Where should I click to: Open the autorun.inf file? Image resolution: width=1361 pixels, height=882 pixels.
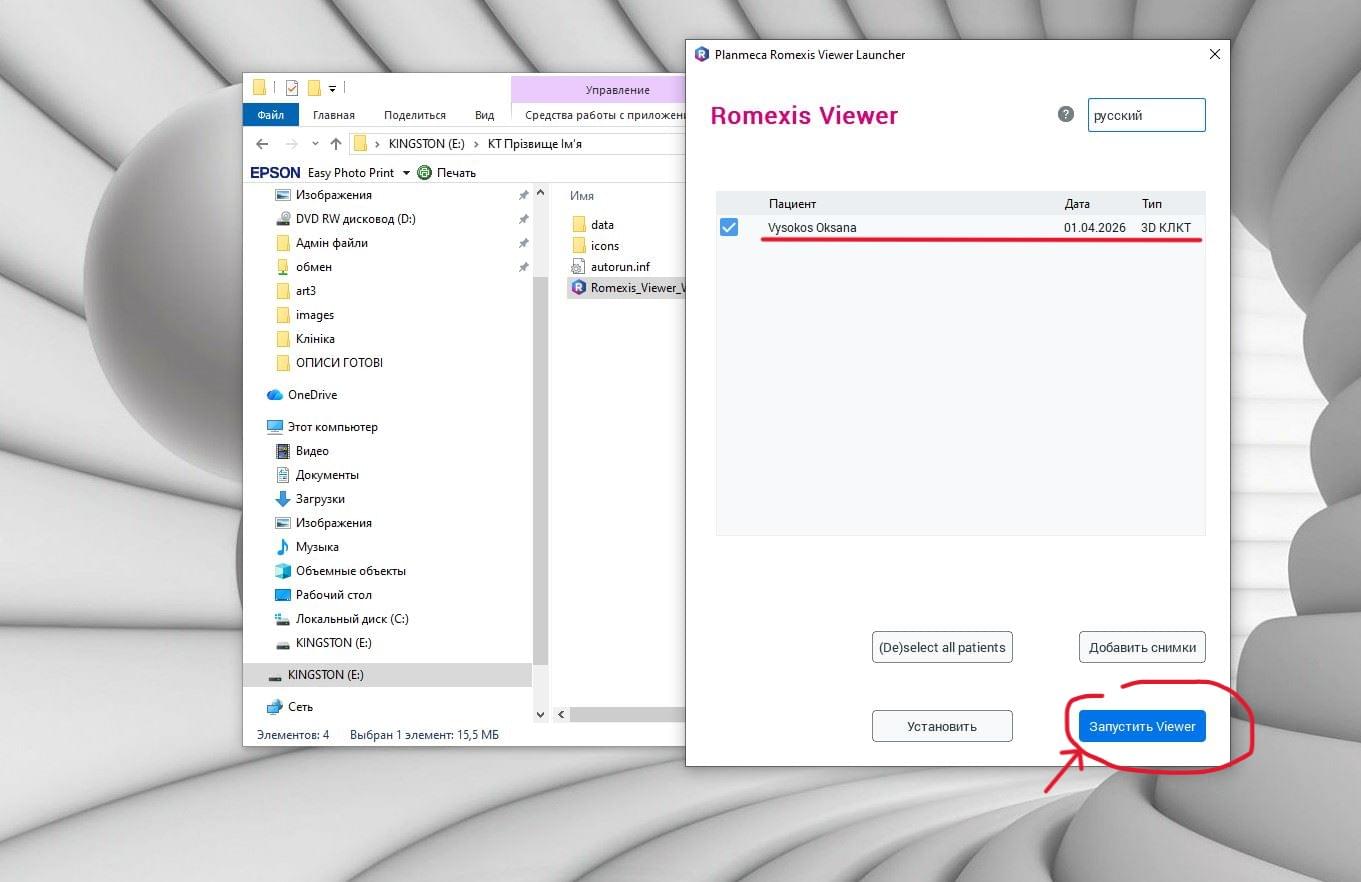619,267
